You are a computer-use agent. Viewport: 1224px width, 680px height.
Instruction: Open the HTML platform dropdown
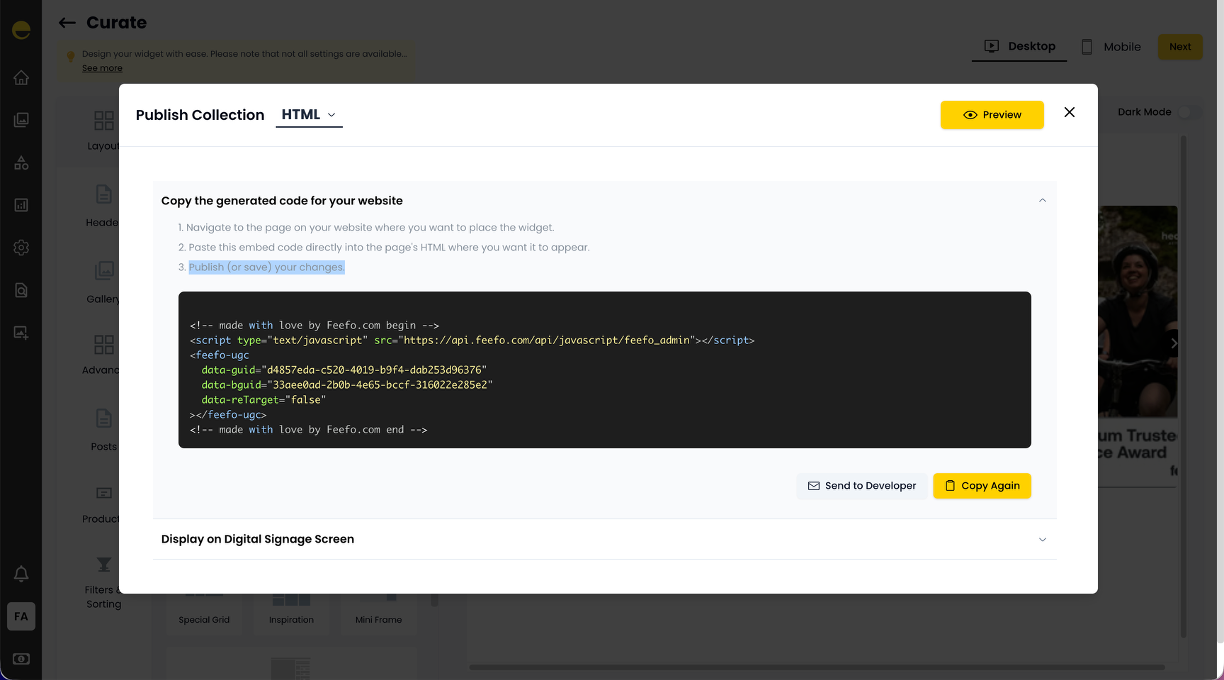(309, 115)
